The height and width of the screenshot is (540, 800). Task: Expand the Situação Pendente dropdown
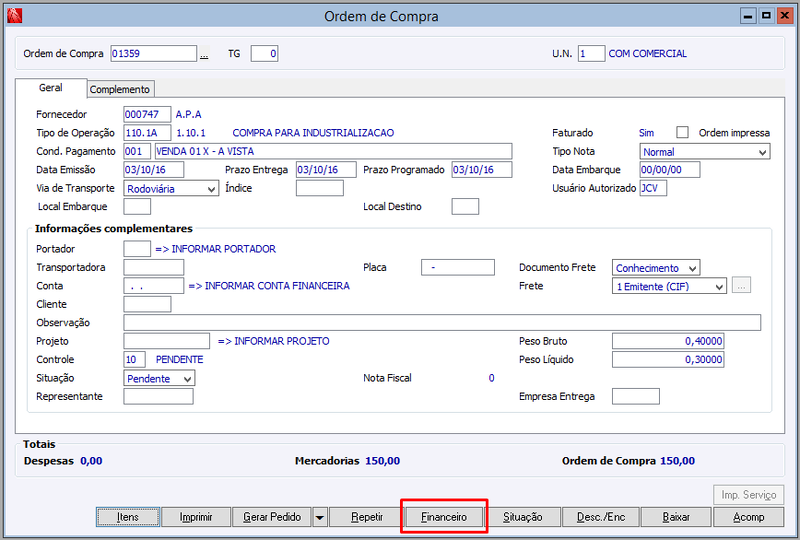pyautogui.click(x=159, y=378)
